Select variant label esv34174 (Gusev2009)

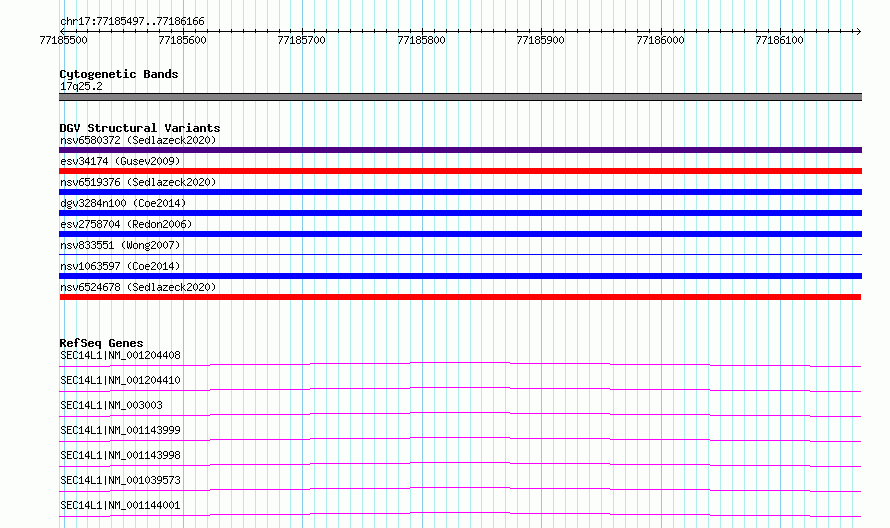coord(120,161)
